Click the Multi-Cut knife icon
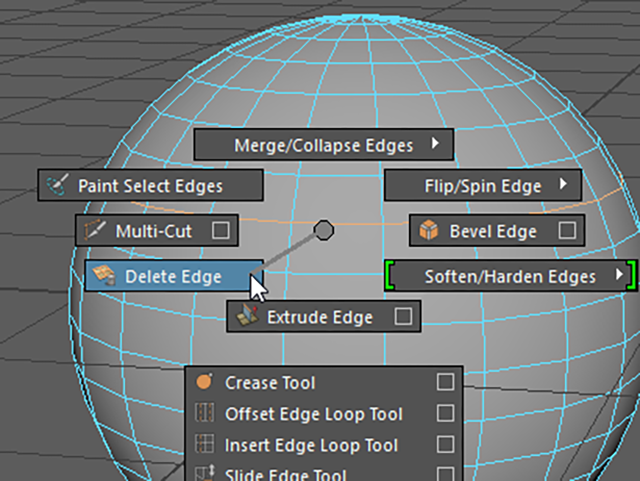The width and height of the screenshot is (640, 481). coord(95,230)
